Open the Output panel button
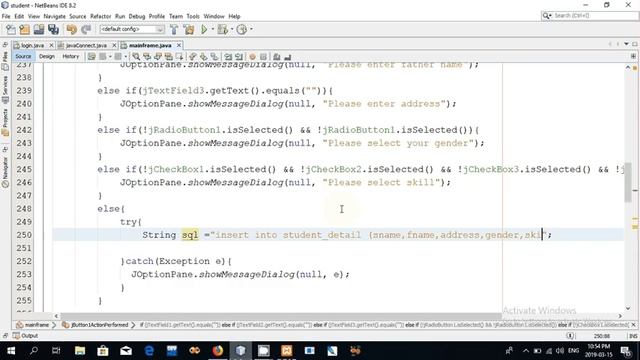The height and width of the screenshot is (360, 640). point(25,336)
